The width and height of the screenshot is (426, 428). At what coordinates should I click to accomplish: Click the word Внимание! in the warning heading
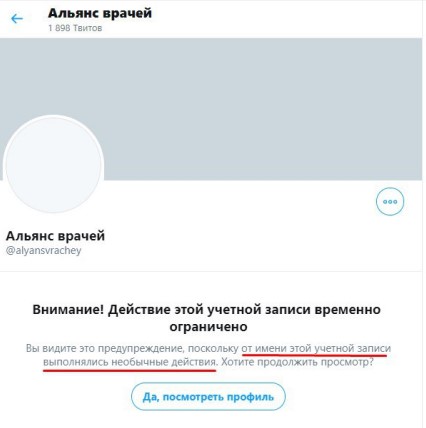pos(68,310)
